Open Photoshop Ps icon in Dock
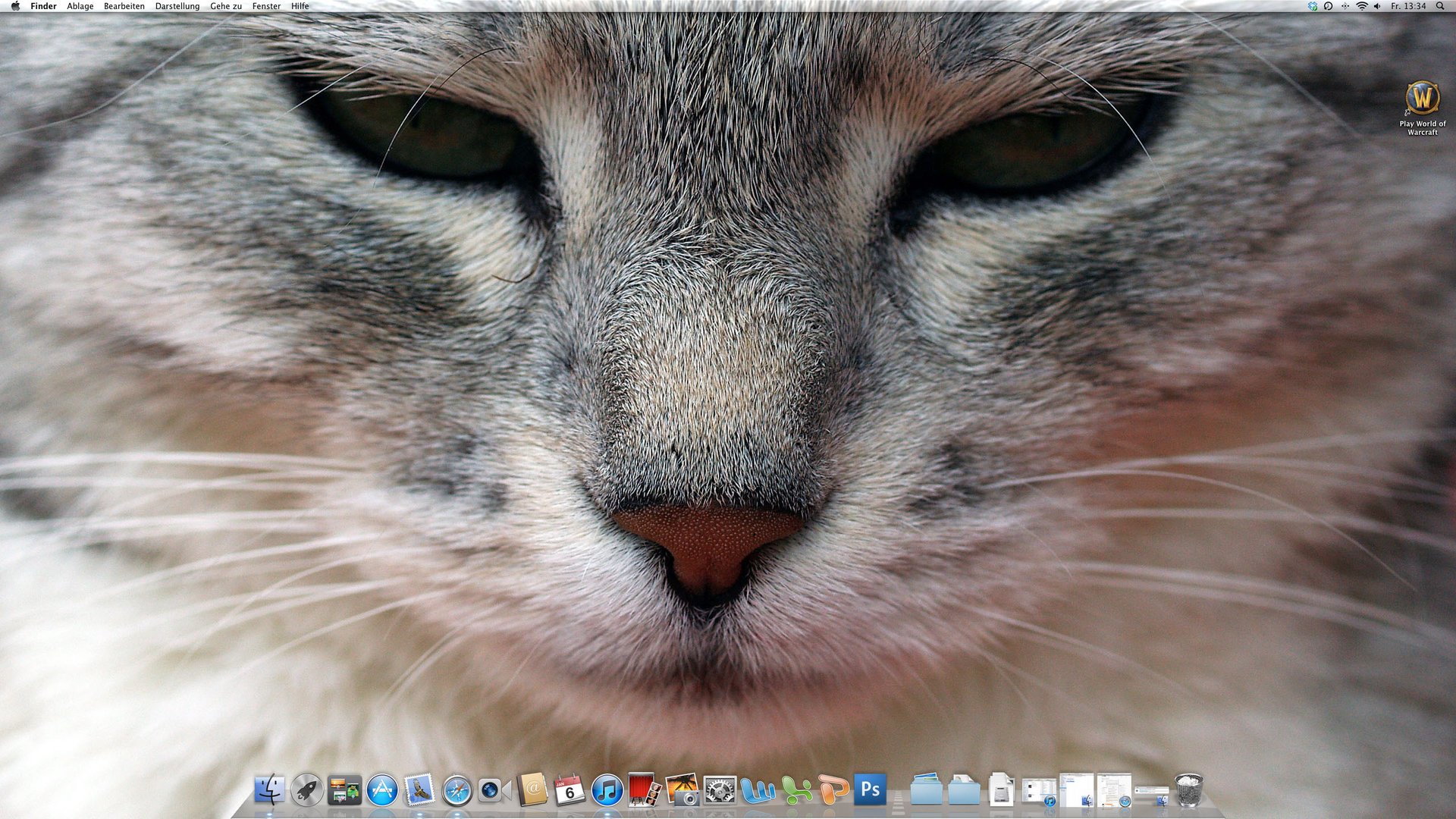The image size is (1456, 819). (870, 790)
